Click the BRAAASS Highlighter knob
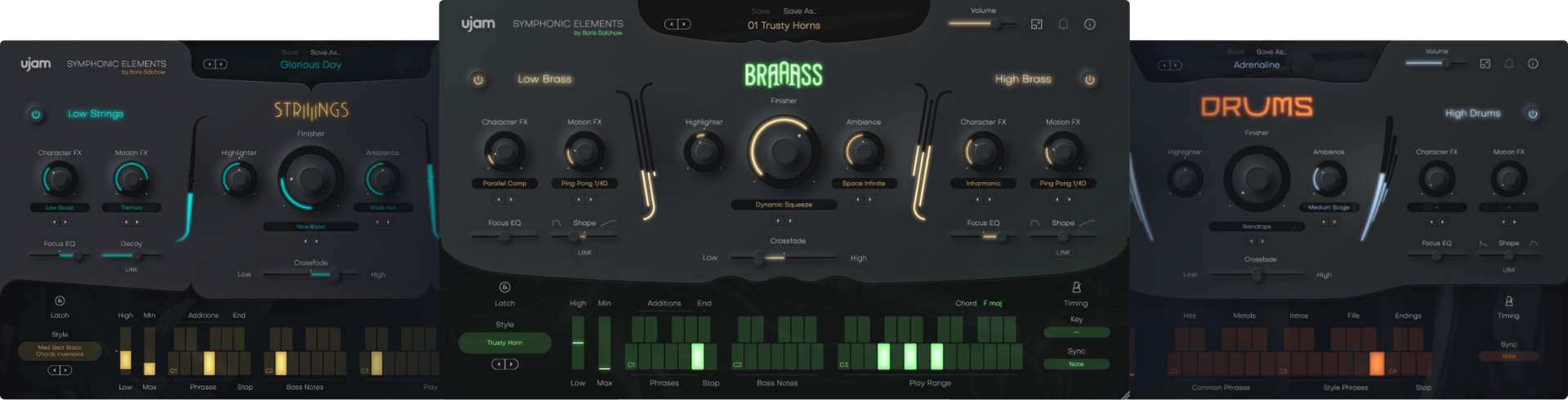This screenshot has height=400, width=1568. pyautogui.click(x=704, y=152)
